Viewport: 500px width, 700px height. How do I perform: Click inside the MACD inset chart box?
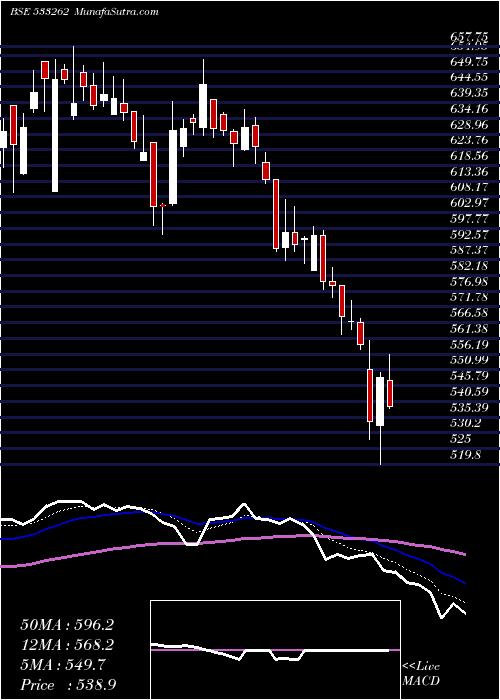275,650
